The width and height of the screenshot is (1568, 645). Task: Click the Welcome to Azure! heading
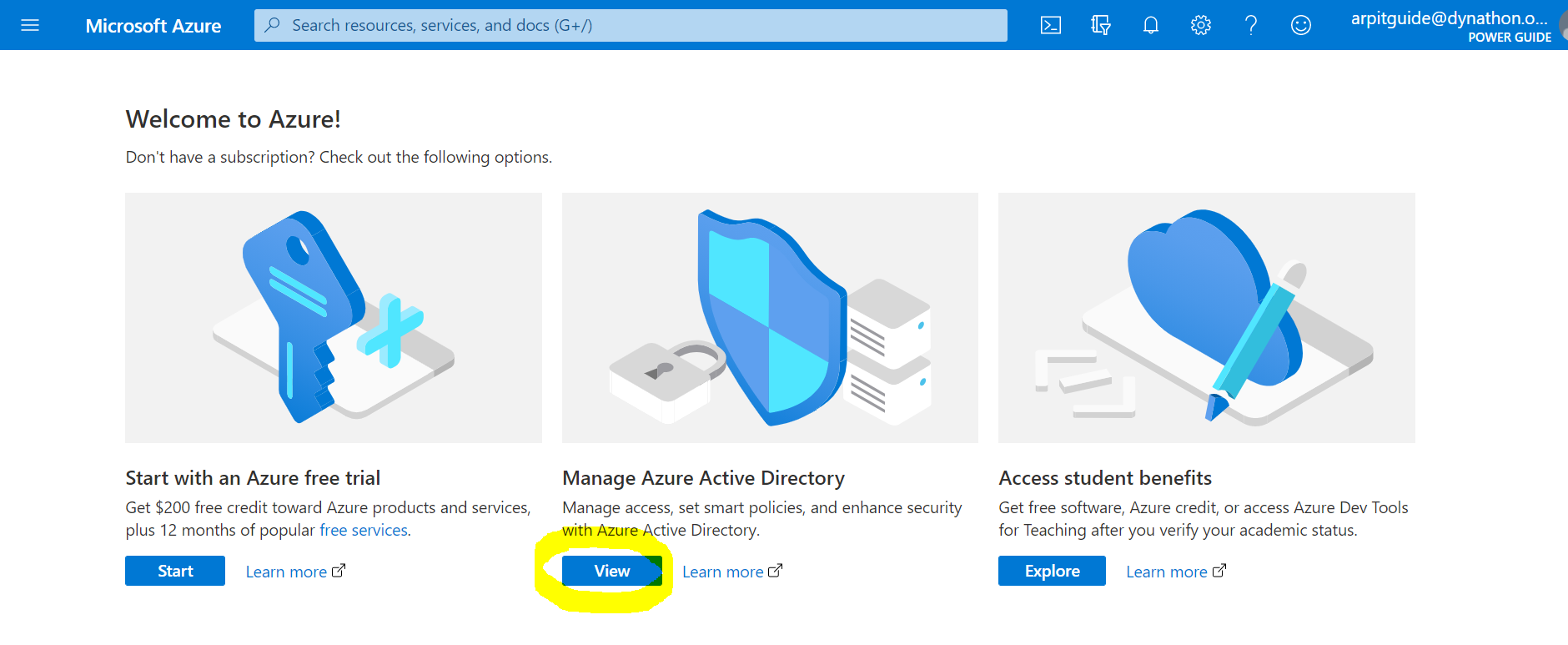click(233, 119)
